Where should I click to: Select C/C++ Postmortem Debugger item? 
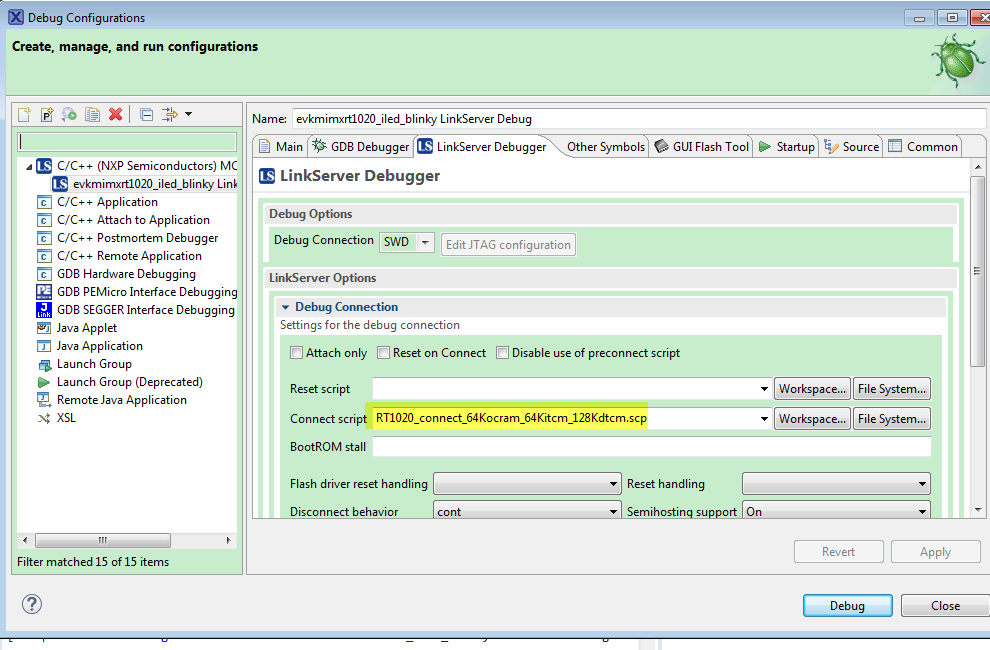pos(138,238)
